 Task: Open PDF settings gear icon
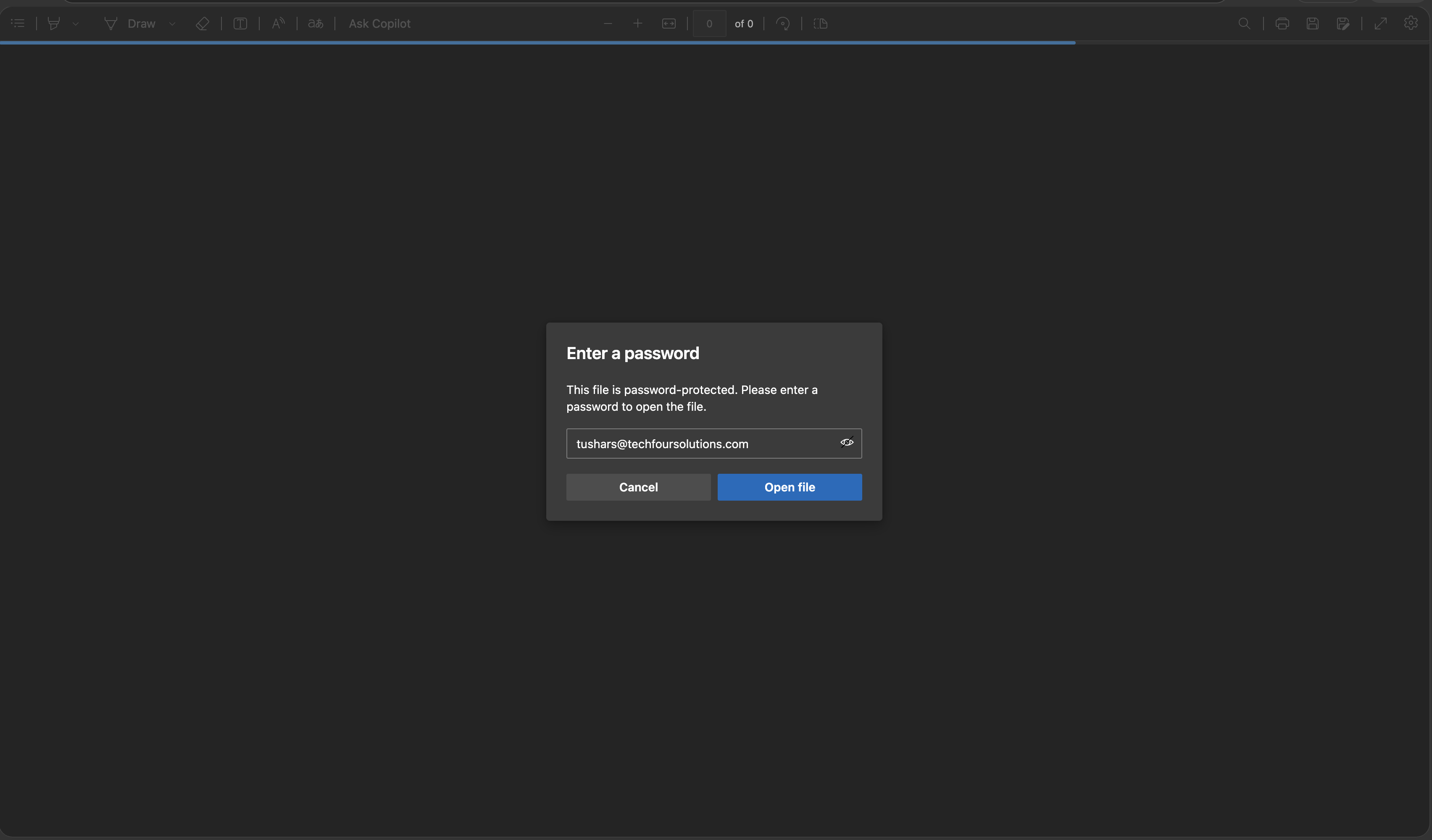(1411, 23)
